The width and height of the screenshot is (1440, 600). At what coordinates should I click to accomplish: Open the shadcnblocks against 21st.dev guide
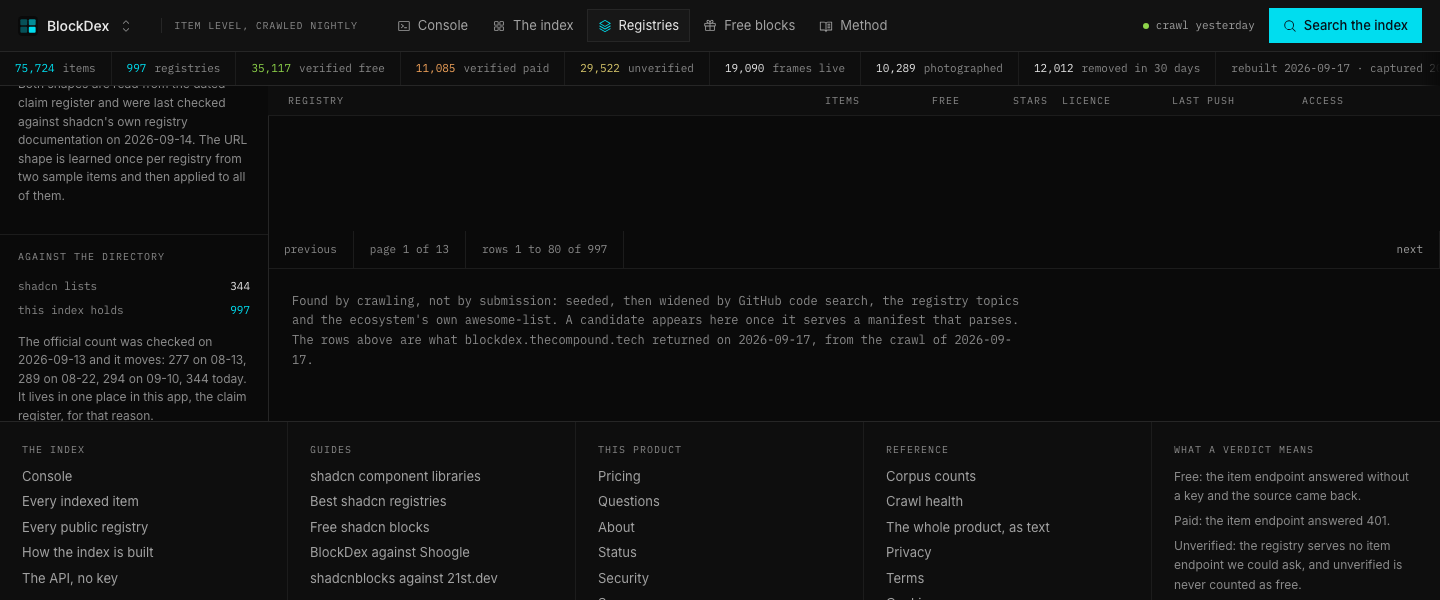404,579
